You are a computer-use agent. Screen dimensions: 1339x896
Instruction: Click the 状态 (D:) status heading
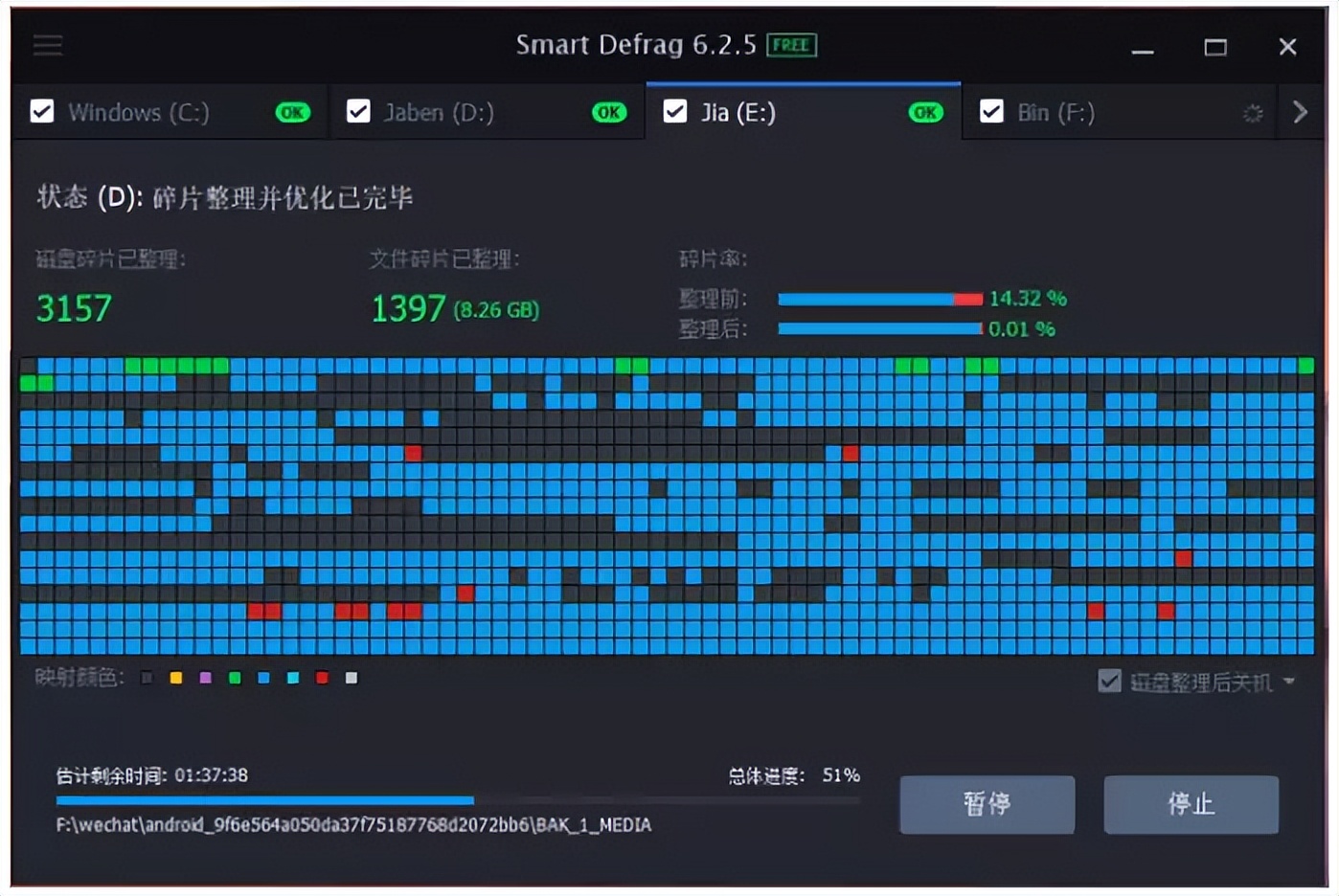(225, 197)
